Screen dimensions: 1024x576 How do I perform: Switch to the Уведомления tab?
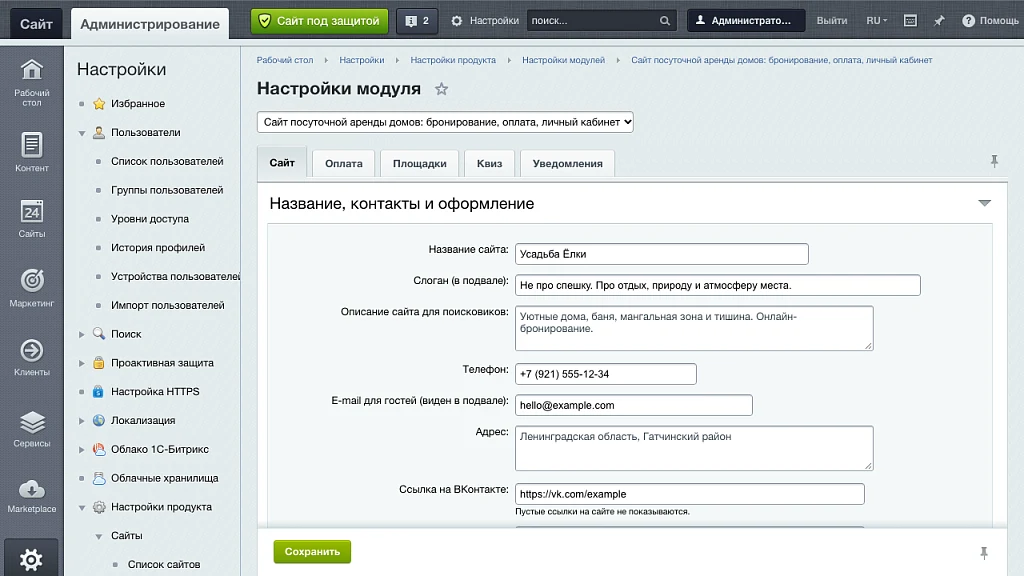tap(568, 163)
